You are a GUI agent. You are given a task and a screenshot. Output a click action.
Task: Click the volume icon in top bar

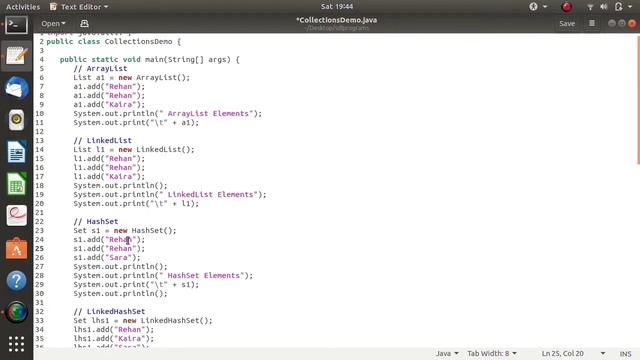[604, 7]
